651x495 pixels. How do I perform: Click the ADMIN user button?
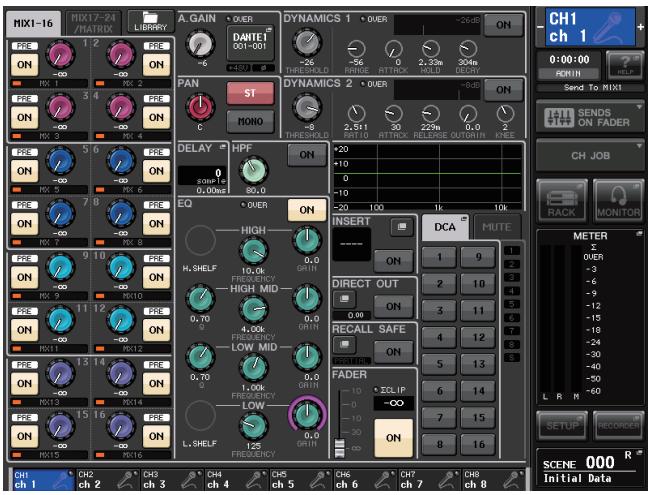click(x=568, y=74)
